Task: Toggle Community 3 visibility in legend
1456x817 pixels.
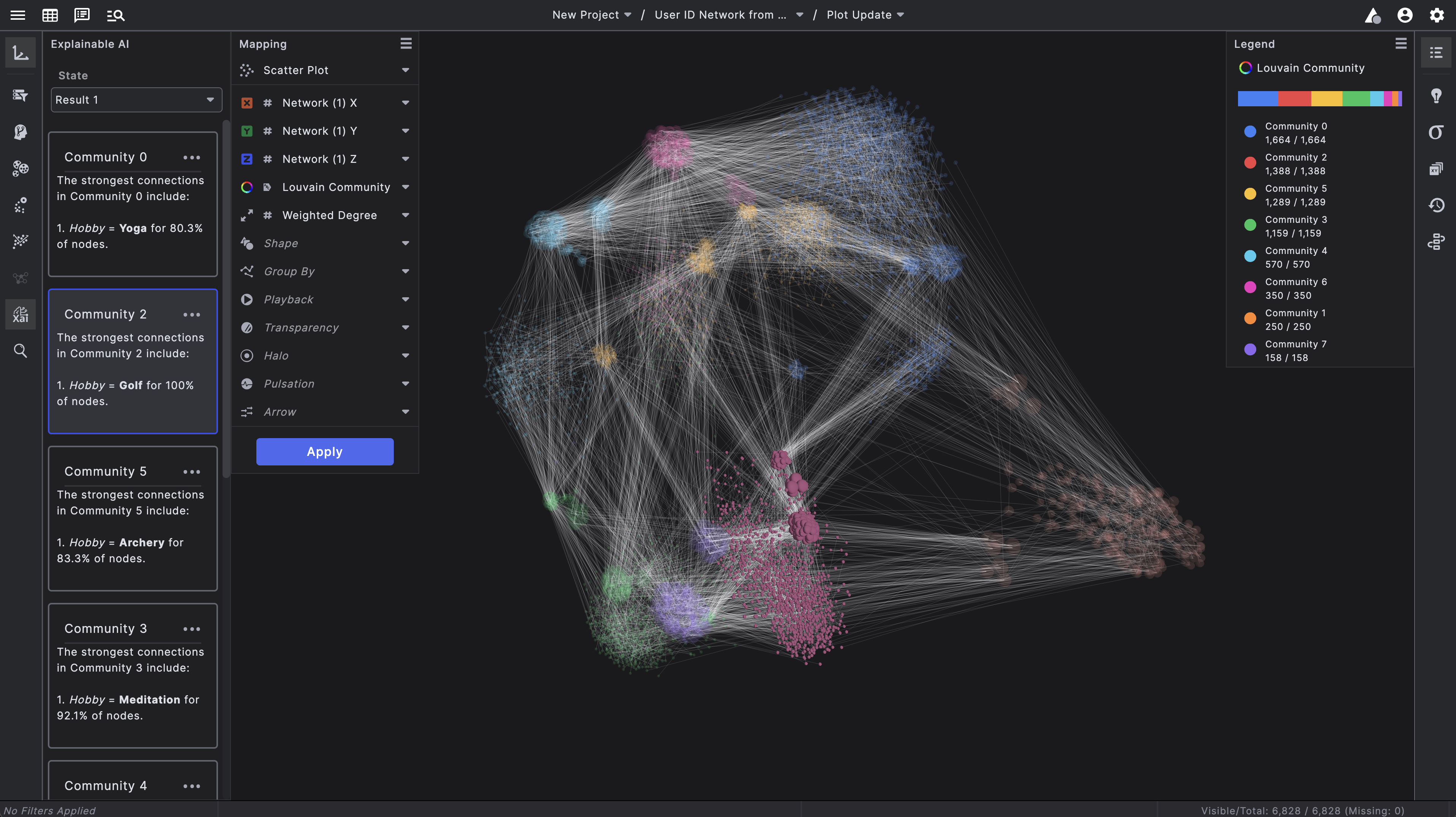Action: (x=1250, y=225)
